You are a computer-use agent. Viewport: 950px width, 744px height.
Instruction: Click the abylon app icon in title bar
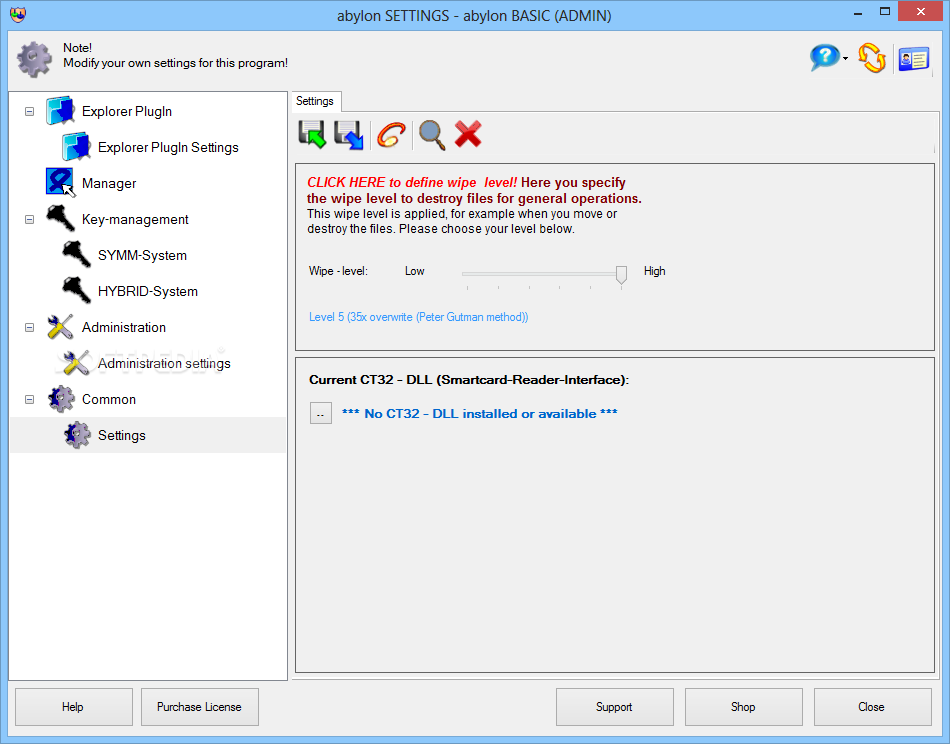coord(18,15)
